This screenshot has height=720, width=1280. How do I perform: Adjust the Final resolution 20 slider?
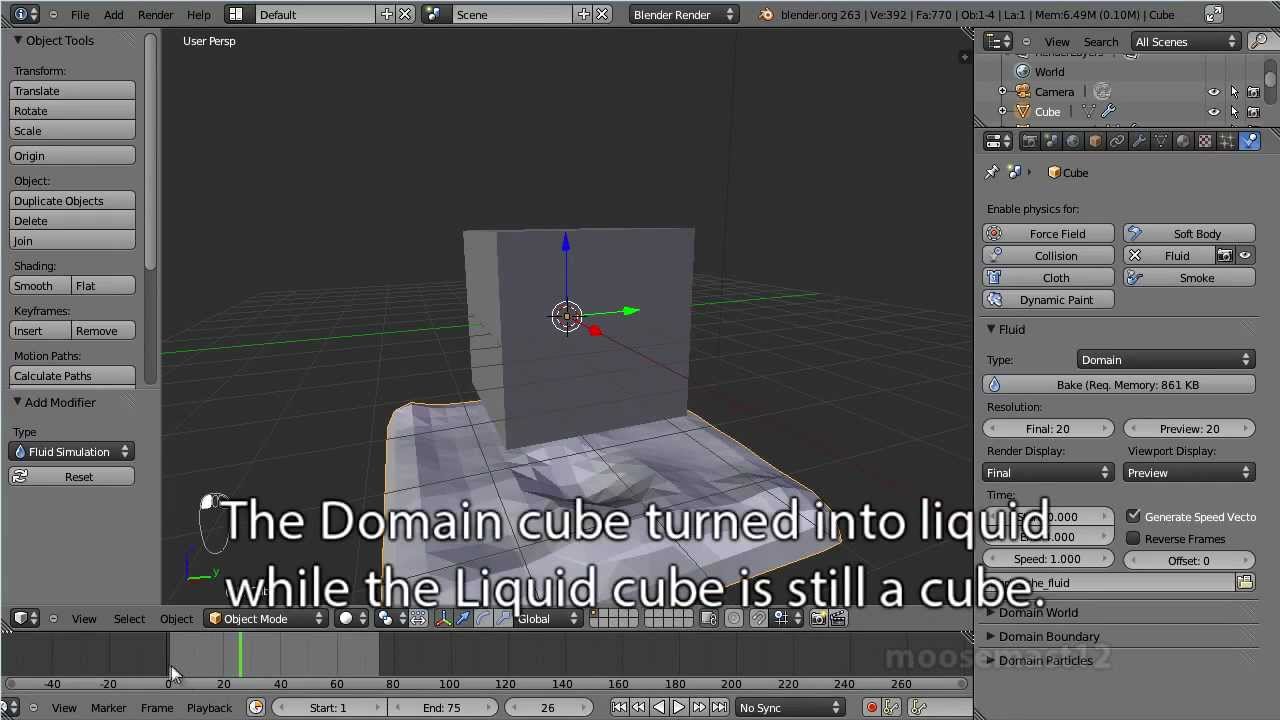point(1049,429)
